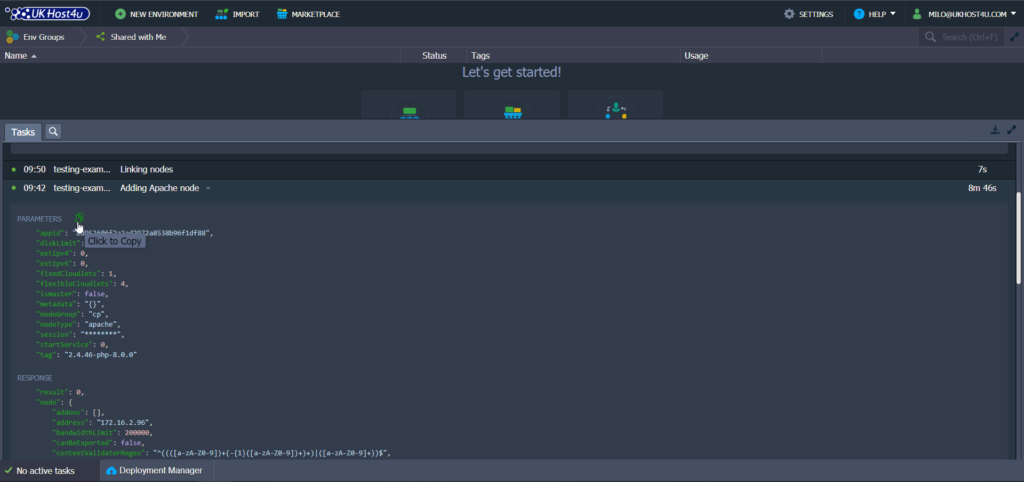Click the Import nodes icon
Screen dimensions: 1024x482
[222, 14]
